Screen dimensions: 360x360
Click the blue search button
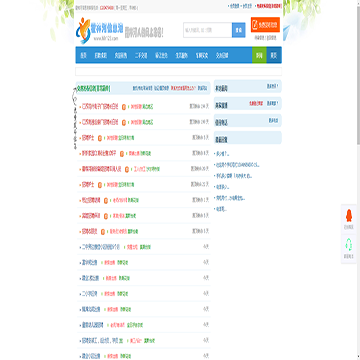[239, 30]
